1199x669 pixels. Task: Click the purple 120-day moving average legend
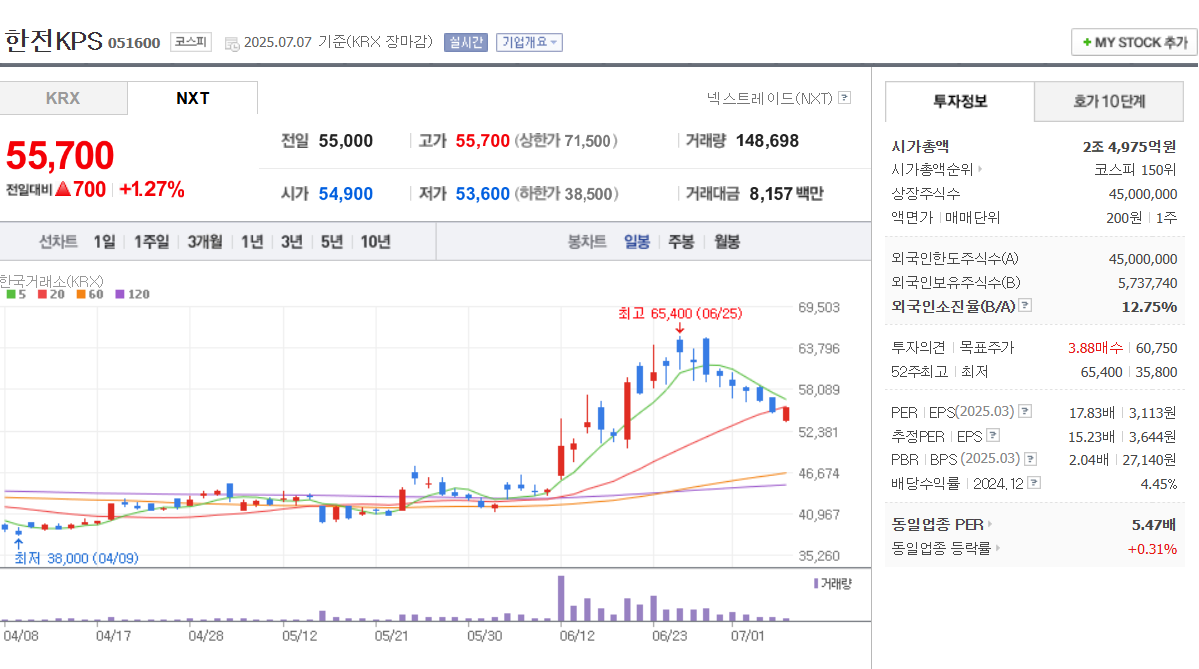click(132, 294)
